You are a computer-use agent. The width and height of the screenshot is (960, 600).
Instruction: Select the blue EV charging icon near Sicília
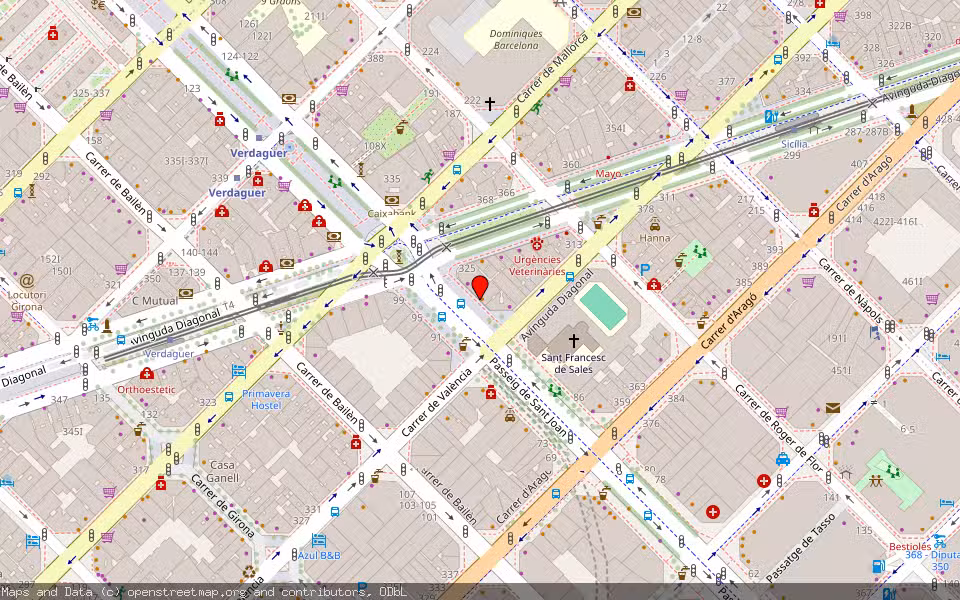click(x=771, y=116)
